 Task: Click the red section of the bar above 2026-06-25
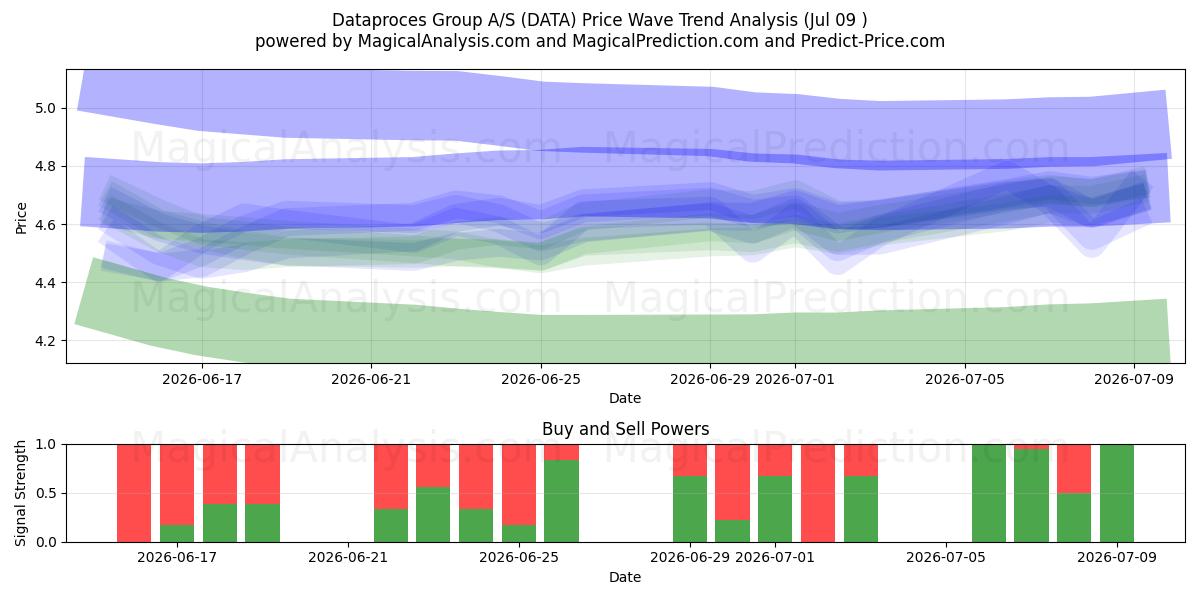coord(519,485)
